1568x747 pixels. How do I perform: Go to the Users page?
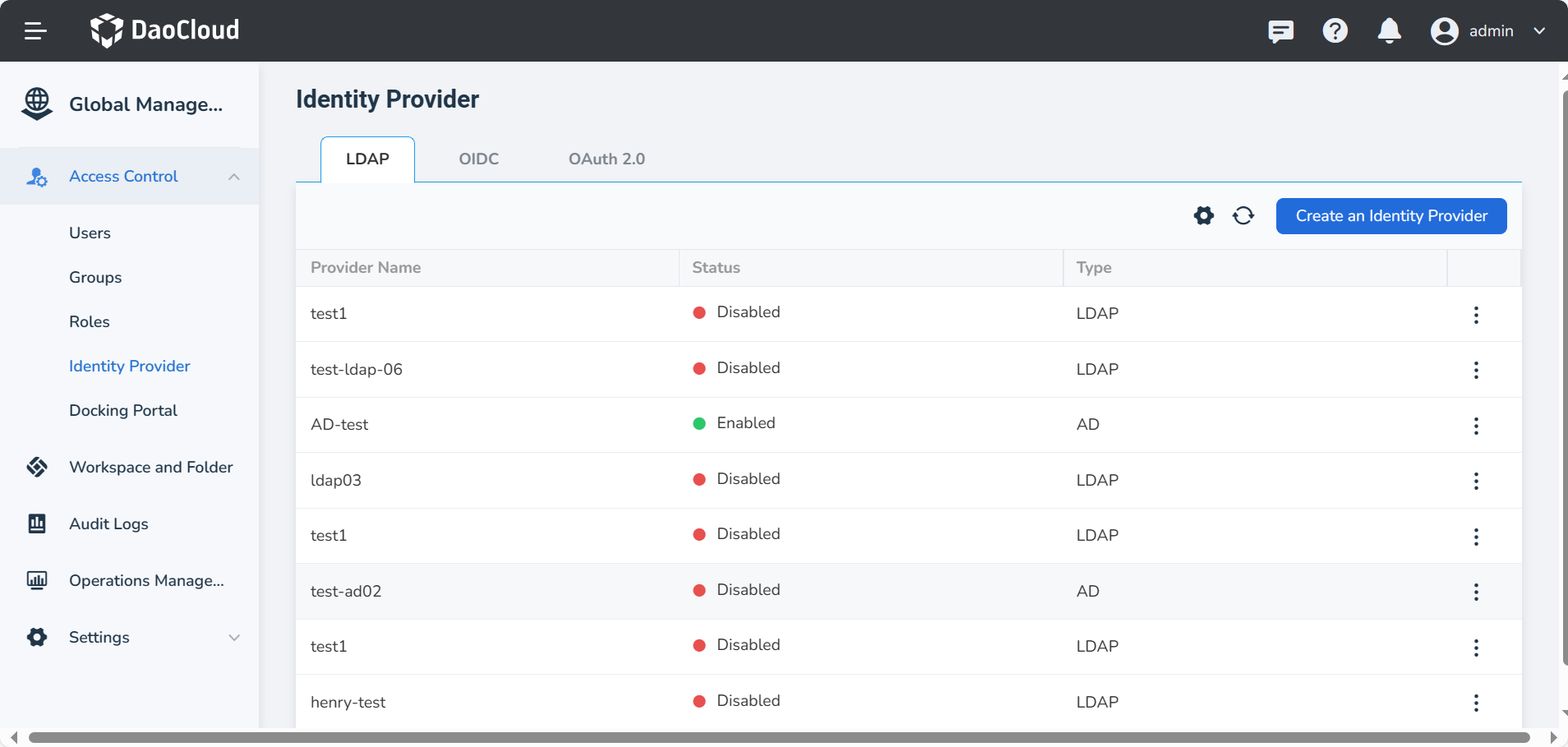coord(90,233)
